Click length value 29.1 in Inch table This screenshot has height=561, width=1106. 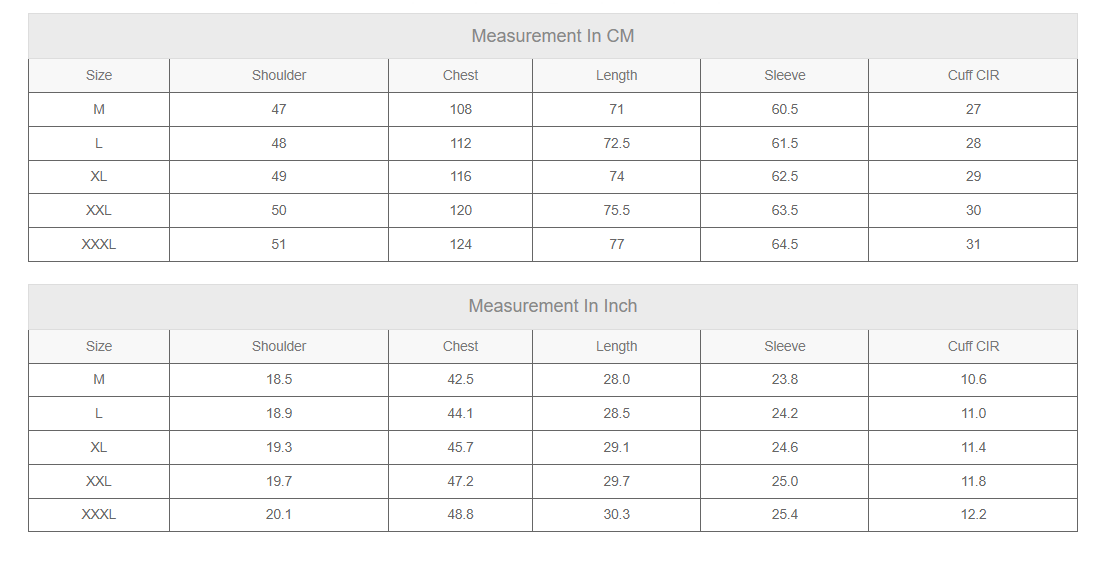616,447
